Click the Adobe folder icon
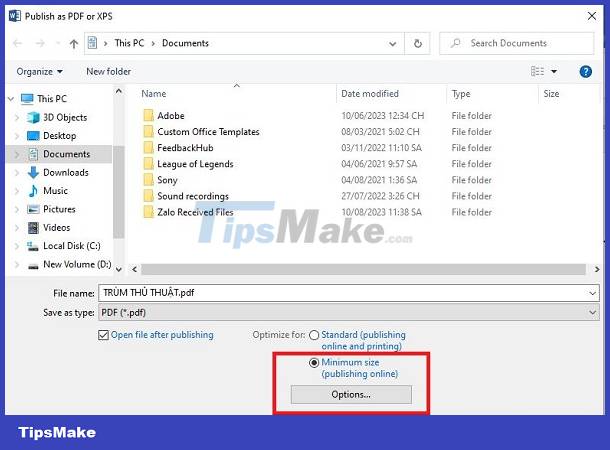This screenshot has width=610, height=450. [x=148, y=116]
